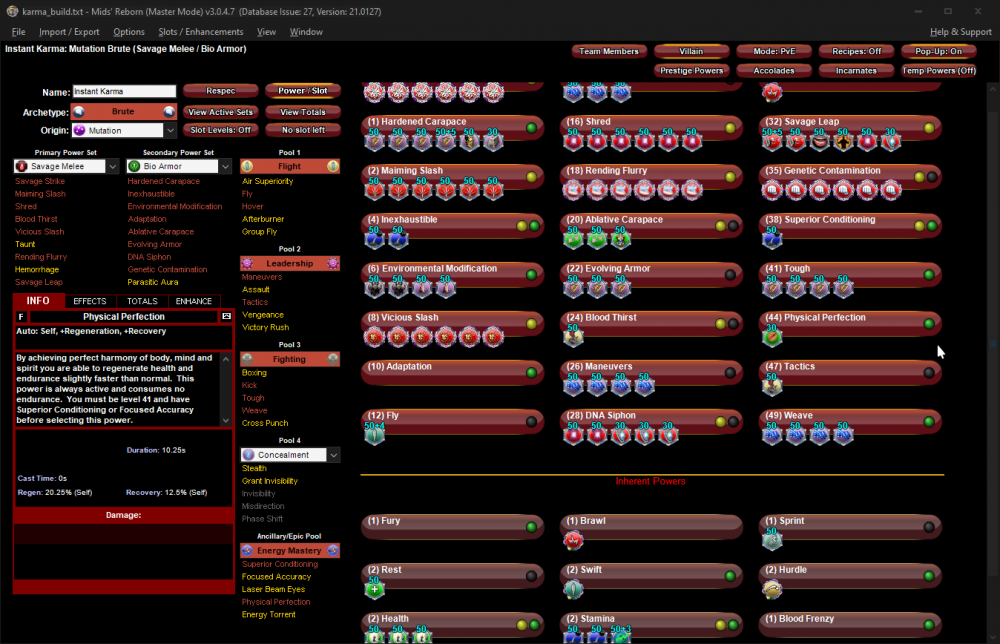Open the Archetype dropdown
The height and width of the screenshot is (644, 1000).
tap(123, 111)
